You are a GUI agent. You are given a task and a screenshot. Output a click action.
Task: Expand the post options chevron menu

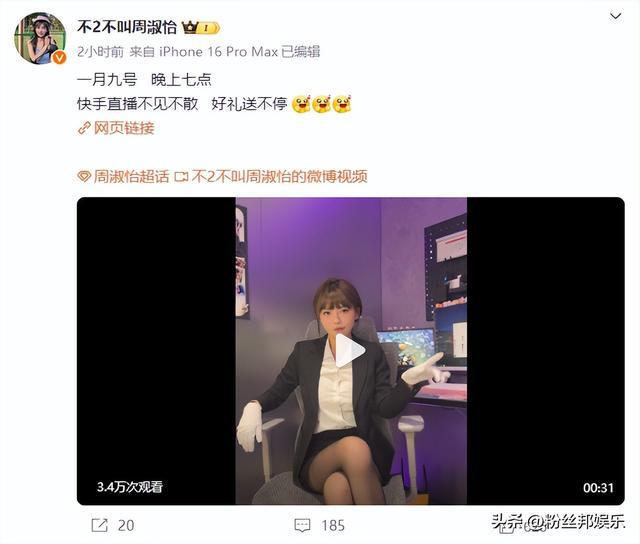(616, 16)
